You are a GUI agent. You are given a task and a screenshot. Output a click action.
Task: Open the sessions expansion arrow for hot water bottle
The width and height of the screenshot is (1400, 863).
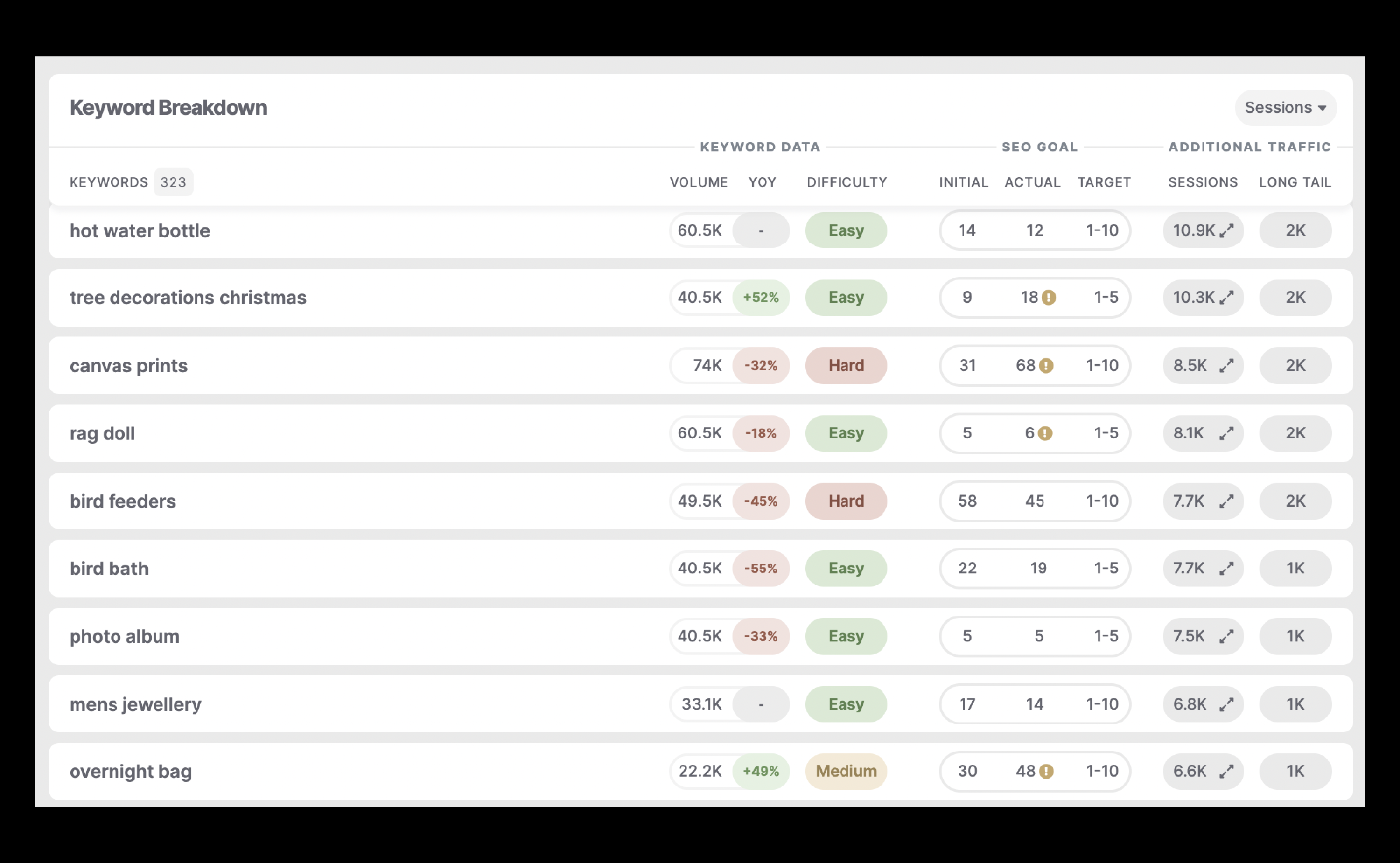[1225, 230]
